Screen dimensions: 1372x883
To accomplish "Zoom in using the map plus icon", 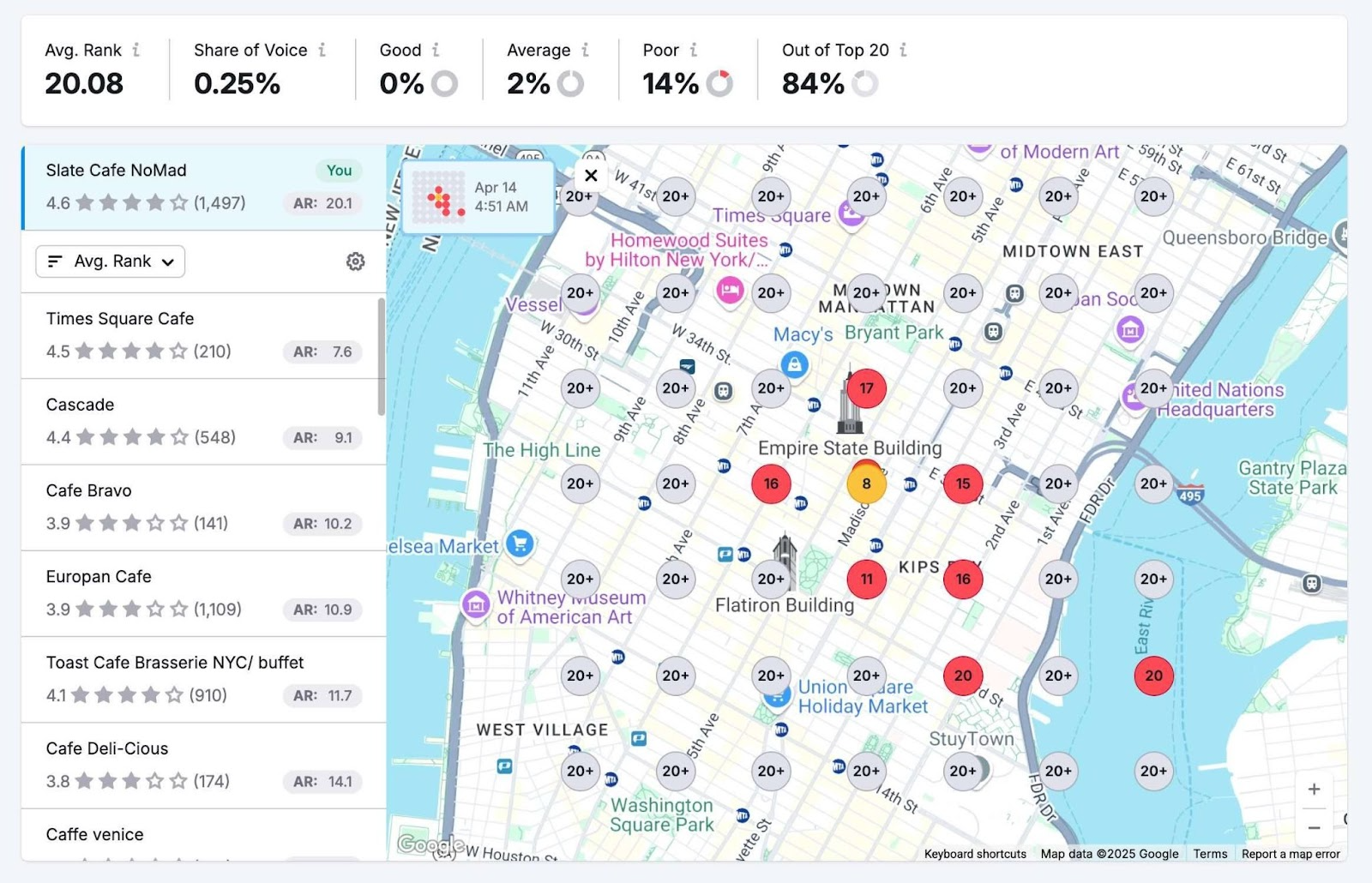I will click(1314, 789).
